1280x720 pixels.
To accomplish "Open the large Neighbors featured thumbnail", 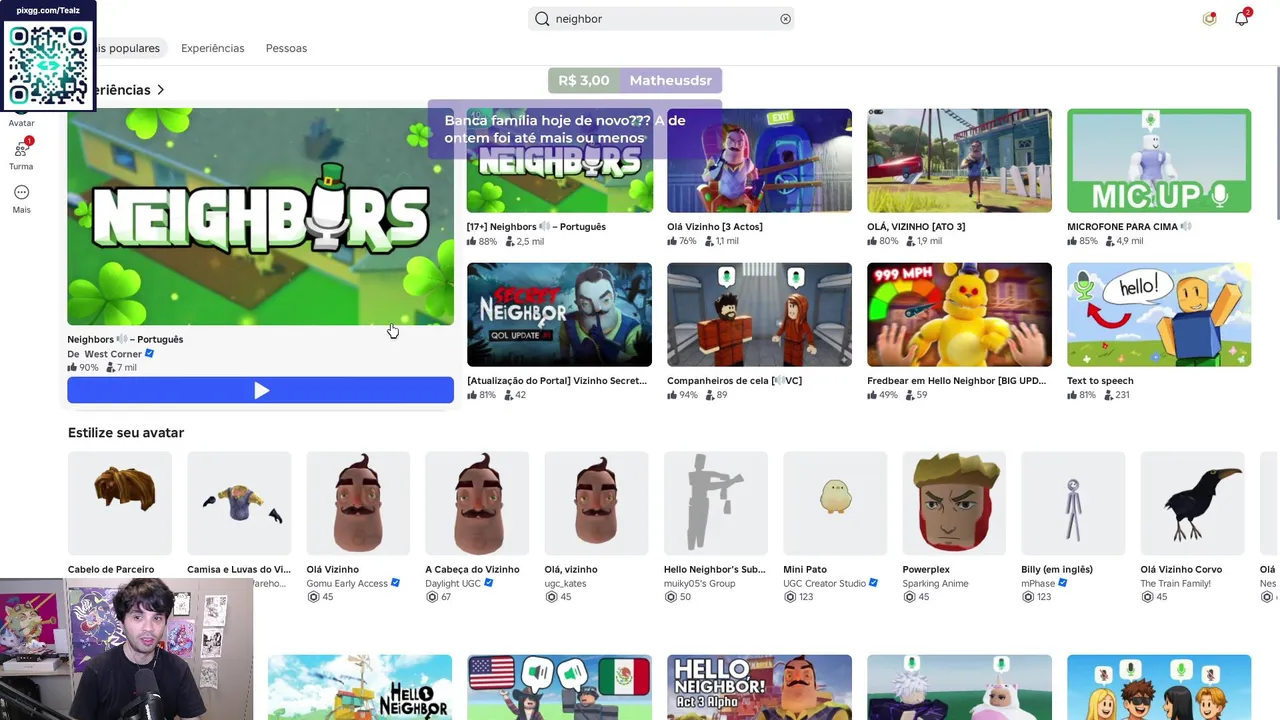I will 260,217.
